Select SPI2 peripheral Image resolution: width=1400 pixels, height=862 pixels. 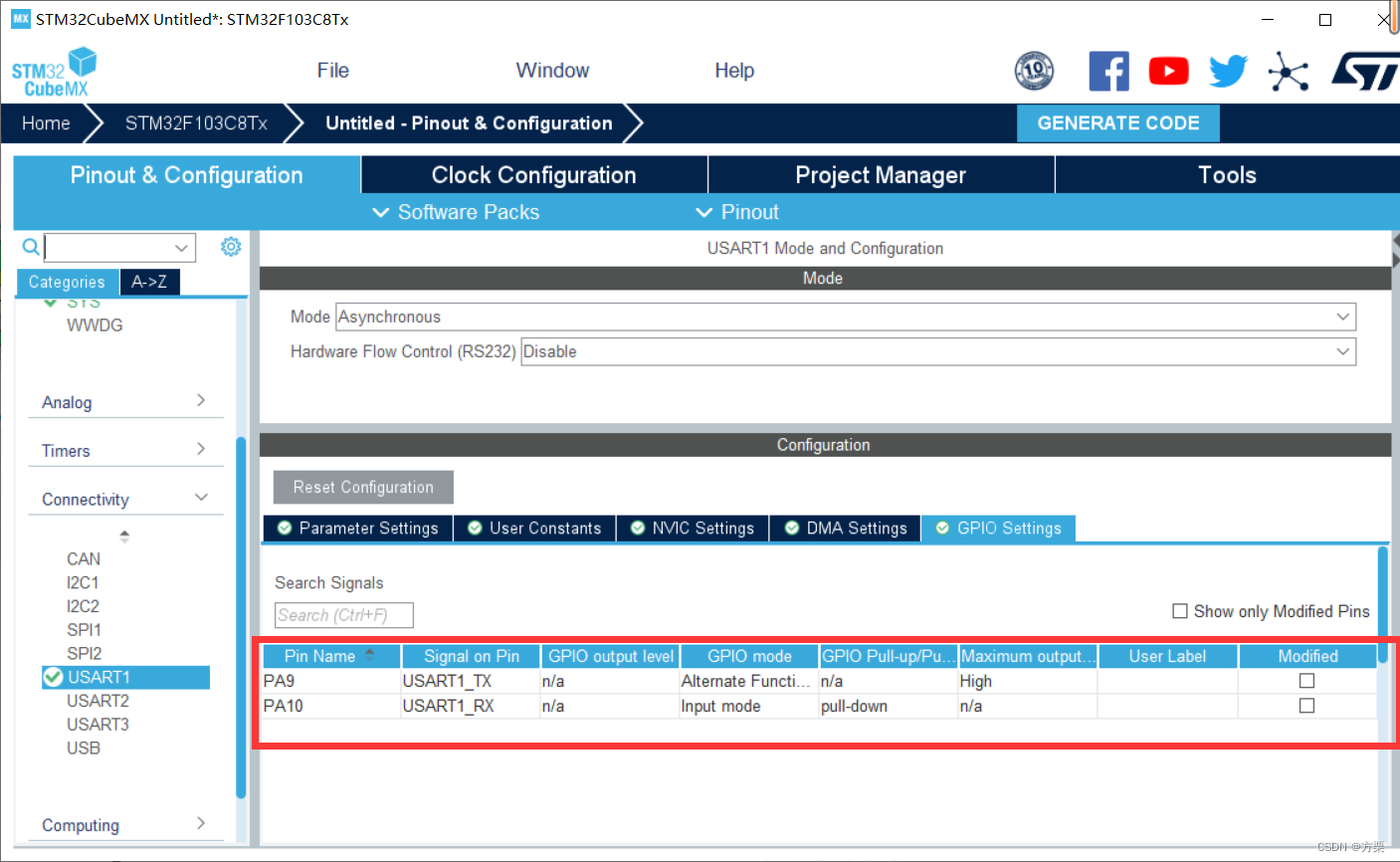pyautogui.click(x=84, y=653)
